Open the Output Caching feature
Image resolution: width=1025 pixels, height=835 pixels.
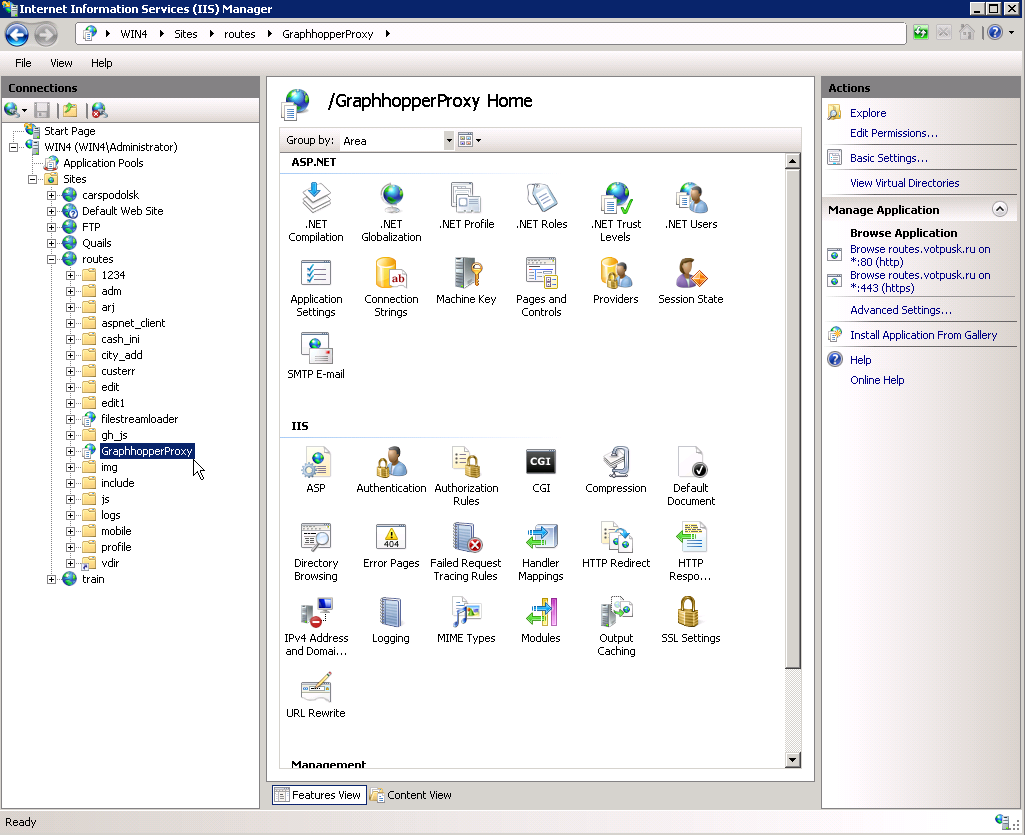point(616,627)
